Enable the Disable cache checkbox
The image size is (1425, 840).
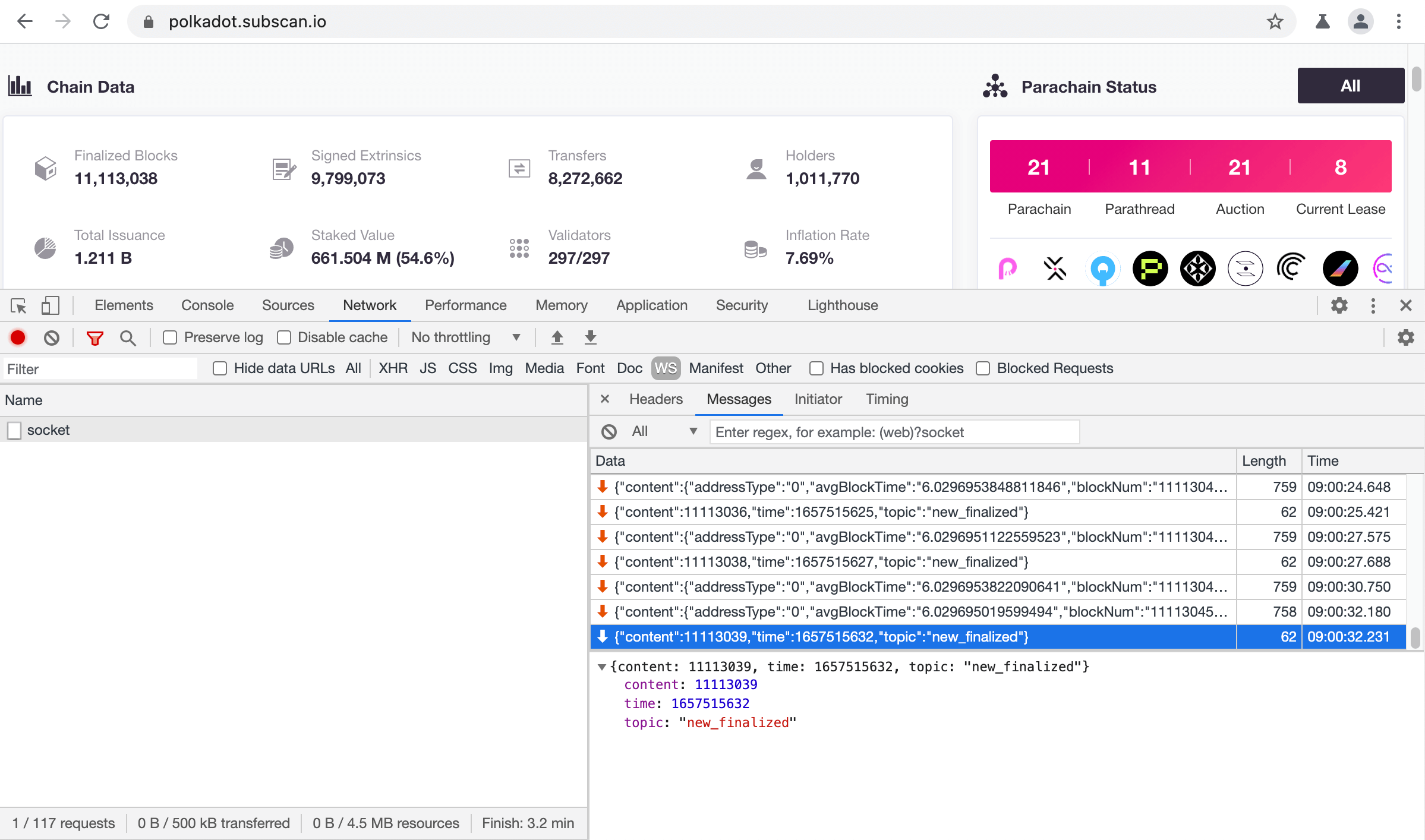pos(284,337)
